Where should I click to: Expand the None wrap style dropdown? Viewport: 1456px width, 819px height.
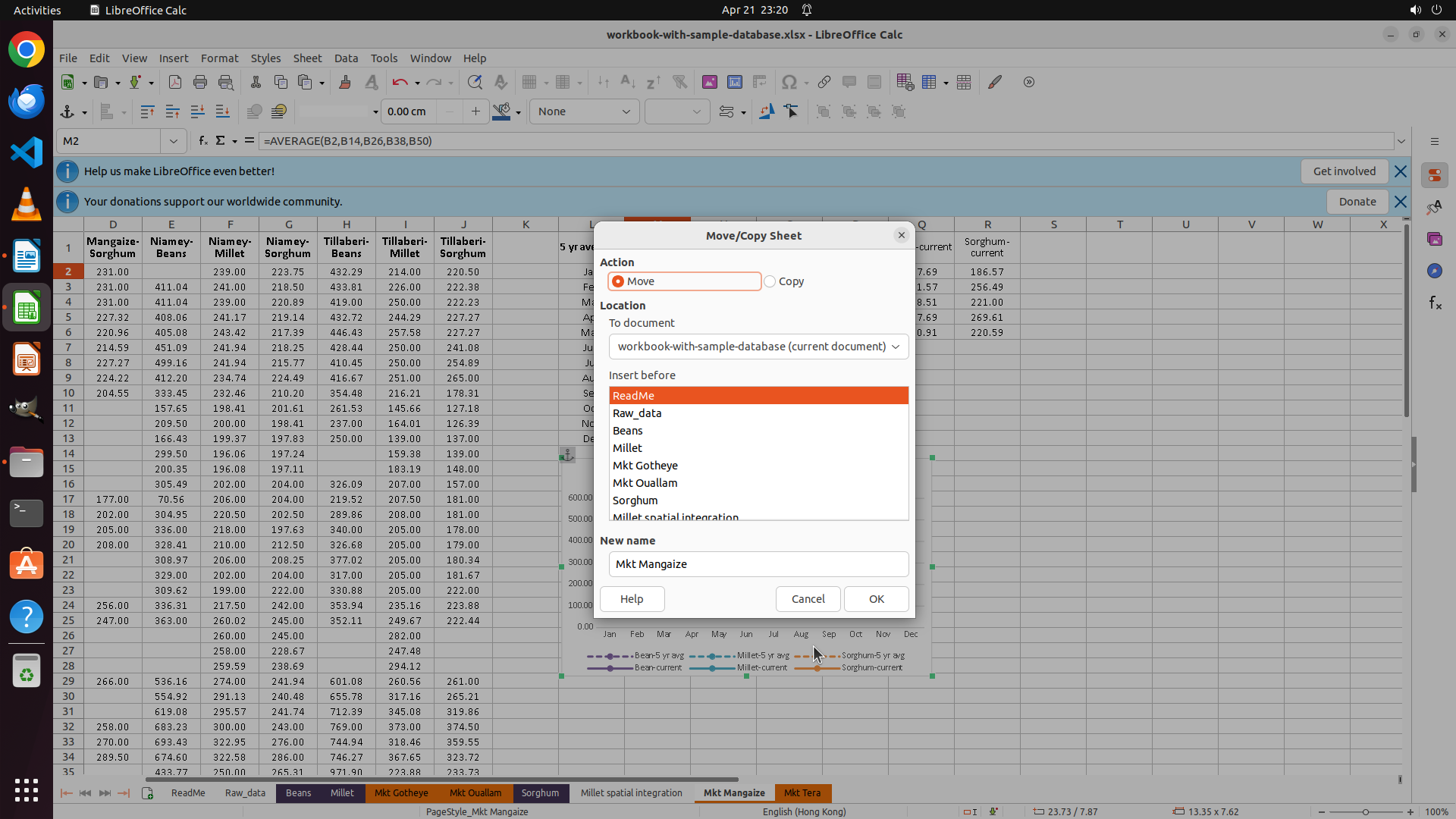pyautogui.click(x=626, y=111)
